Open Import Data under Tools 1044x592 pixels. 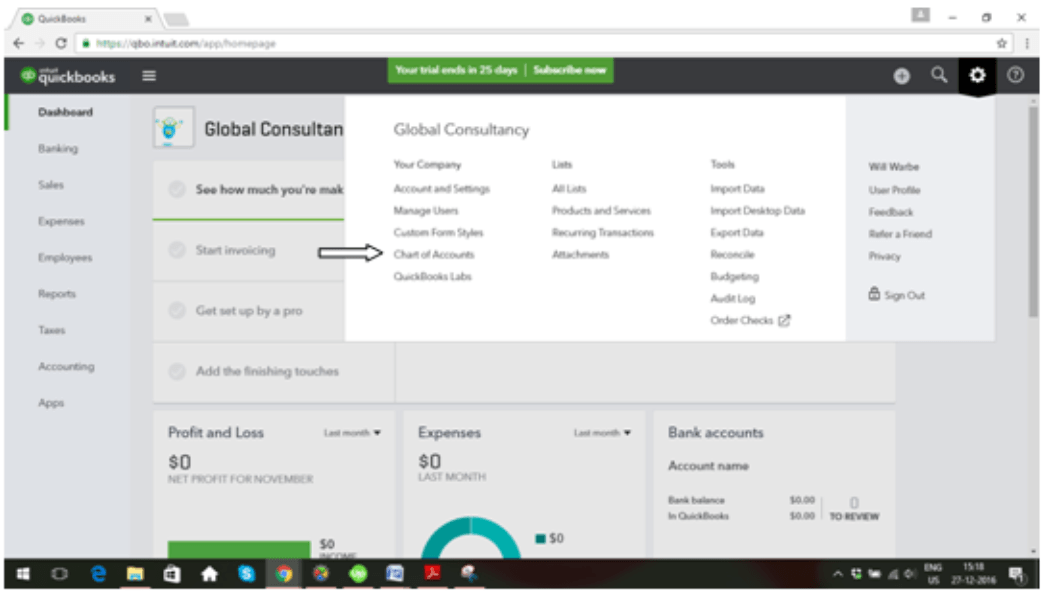coord(737,189)
